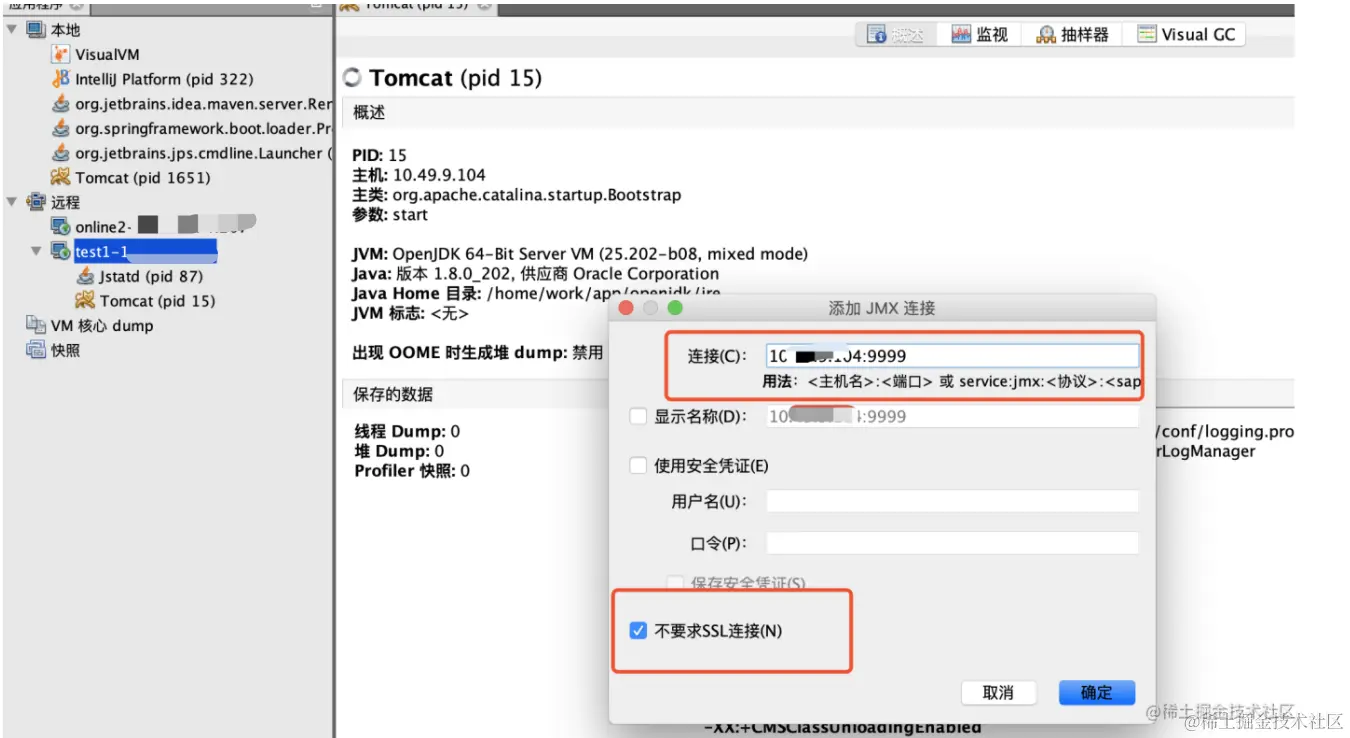Switch to the 监视 tab

979,35
